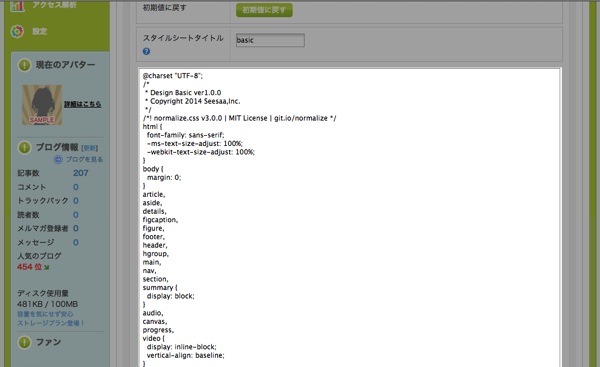Open the access analysis chart icon
This screenshot has width=600, height=367.
[17, 6]
